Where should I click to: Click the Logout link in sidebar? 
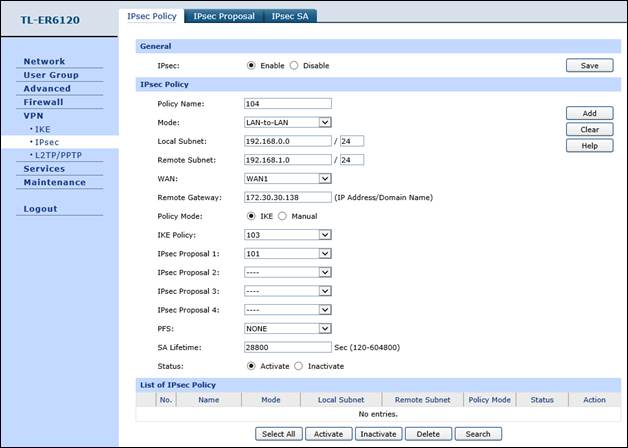click(41, 209)
